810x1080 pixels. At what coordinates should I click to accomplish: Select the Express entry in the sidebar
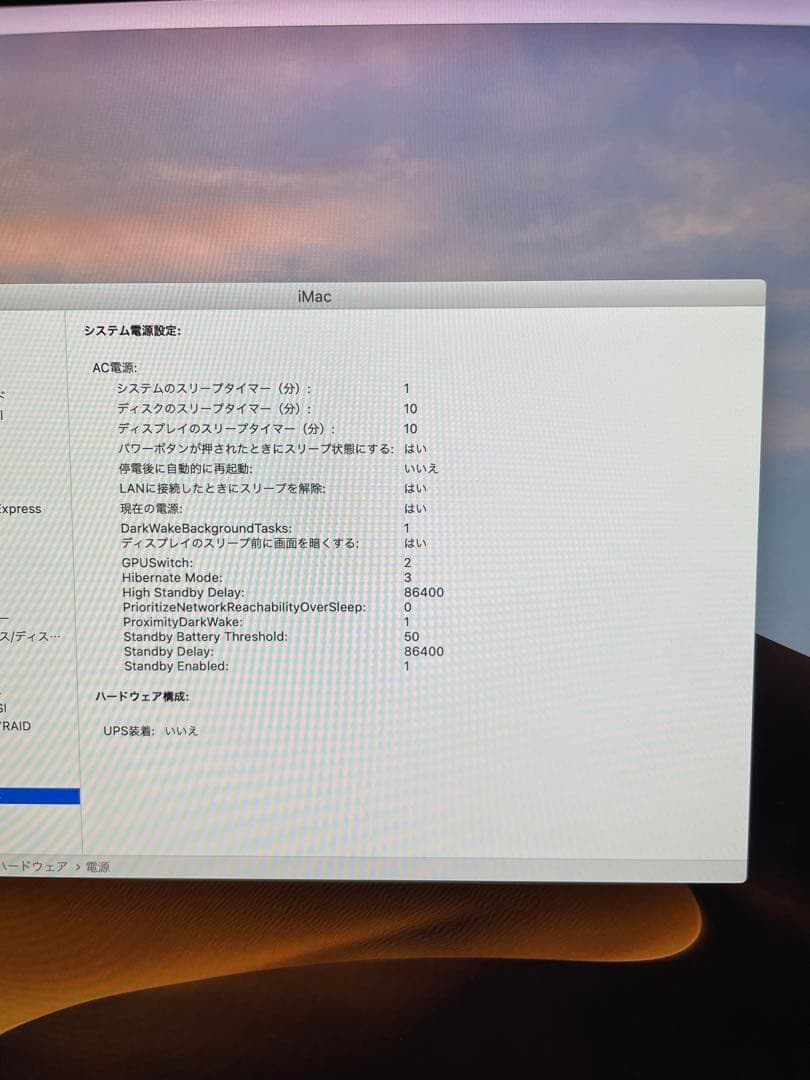tap(22, 510)
